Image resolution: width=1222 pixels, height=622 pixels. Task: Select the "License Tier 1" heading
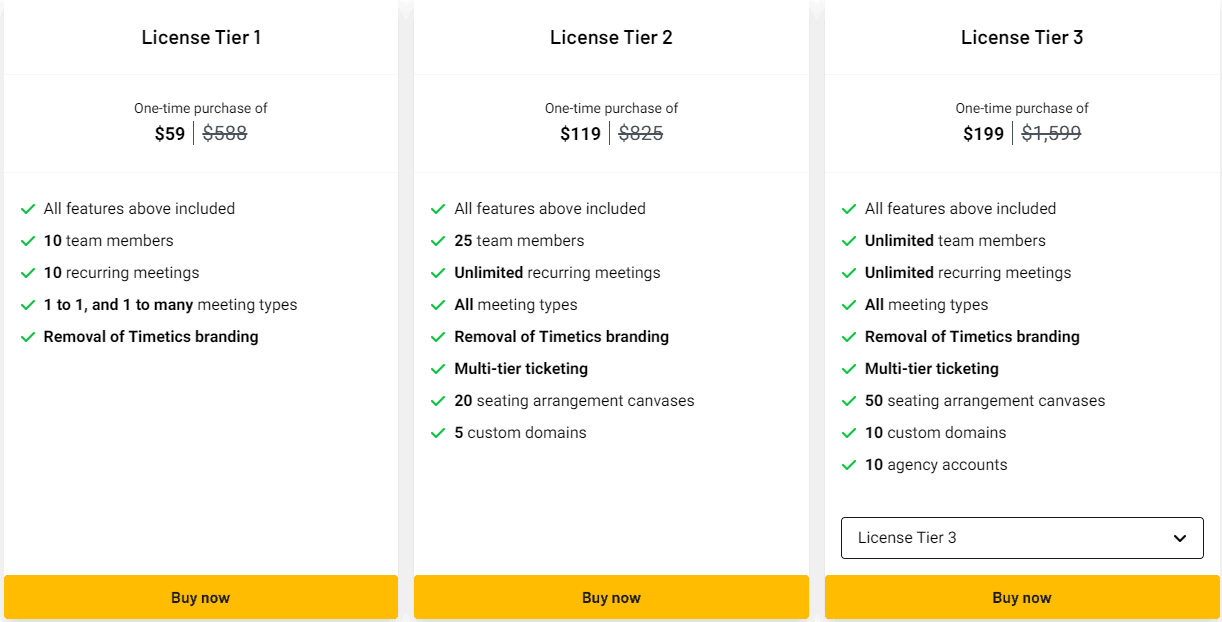coord(200,37)
